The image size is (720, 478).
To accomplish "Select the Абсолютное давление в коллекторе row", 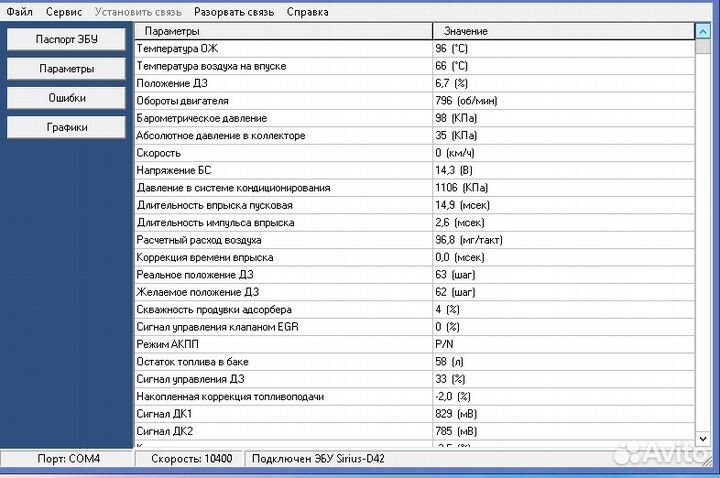I will pos(415,136).
